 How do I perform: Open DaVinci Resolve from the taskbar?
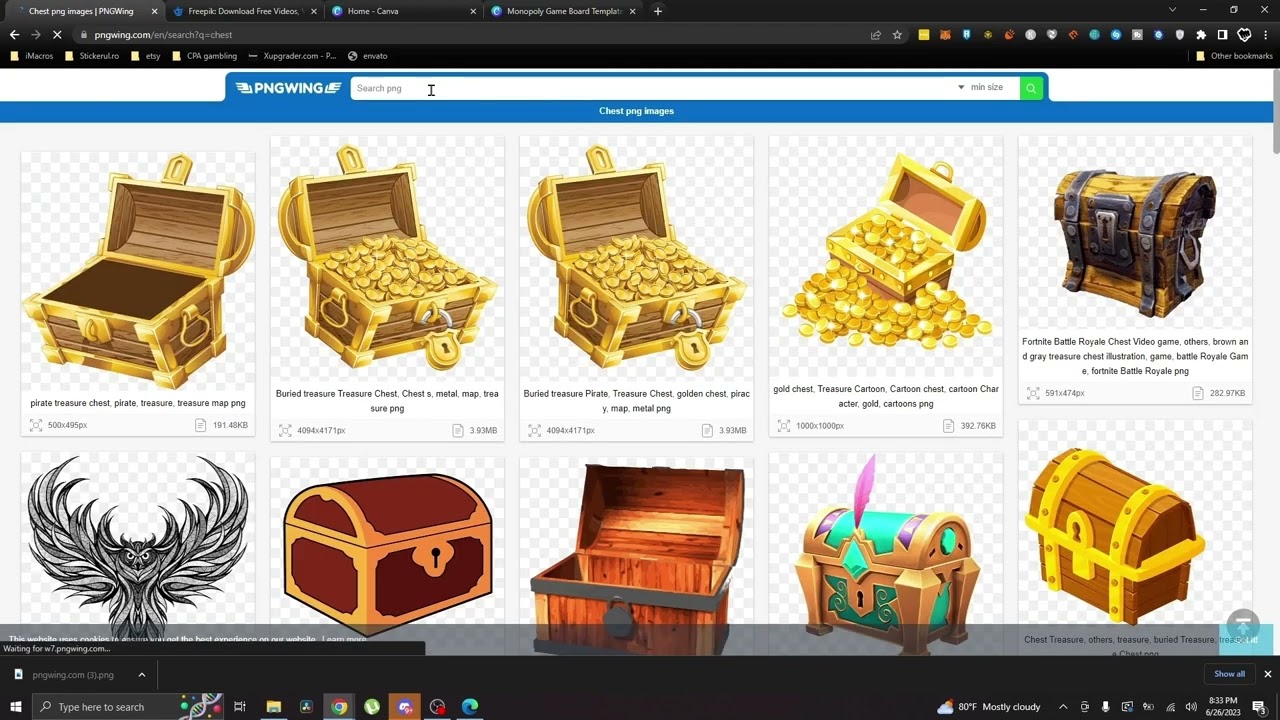(306, 707)
